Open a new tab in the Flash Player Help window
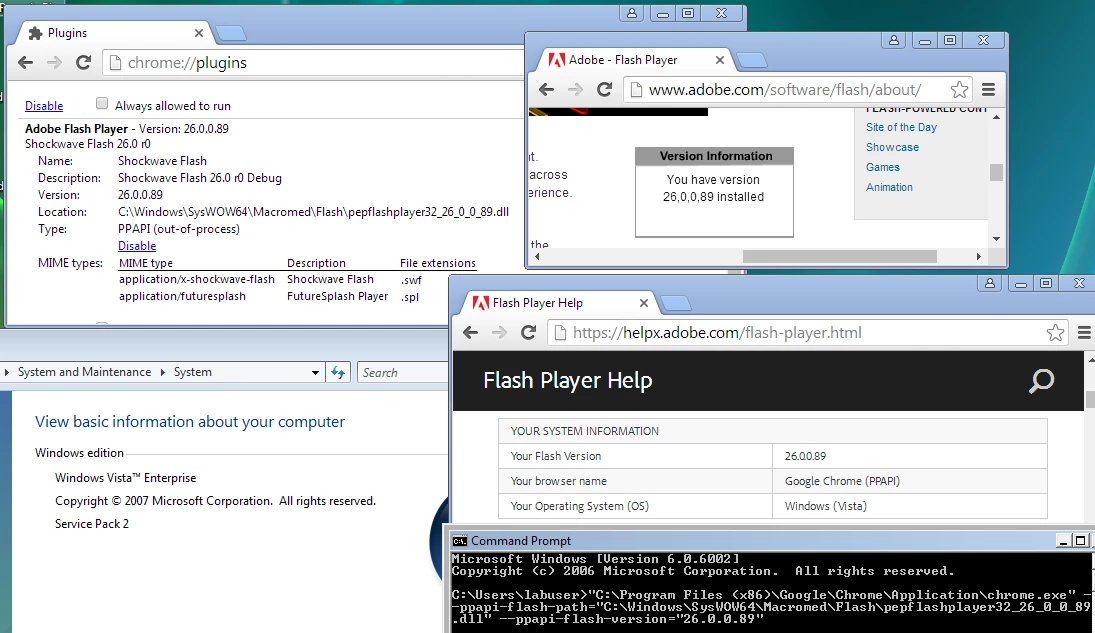Image resolution: width=1095 pixels, height=633 pixels. click(x=675, y=303)
